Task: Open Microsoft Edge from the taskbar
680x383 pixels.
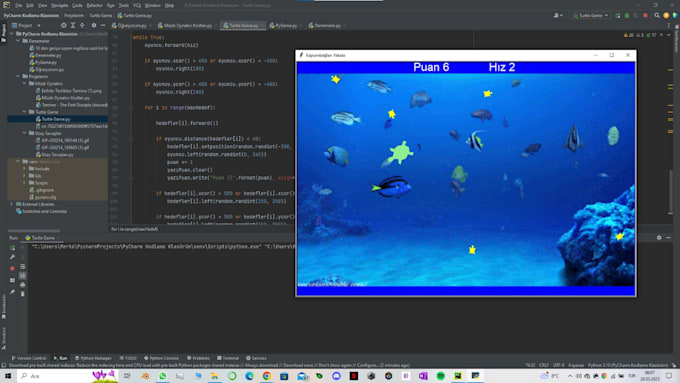Action: pos(249,376)
